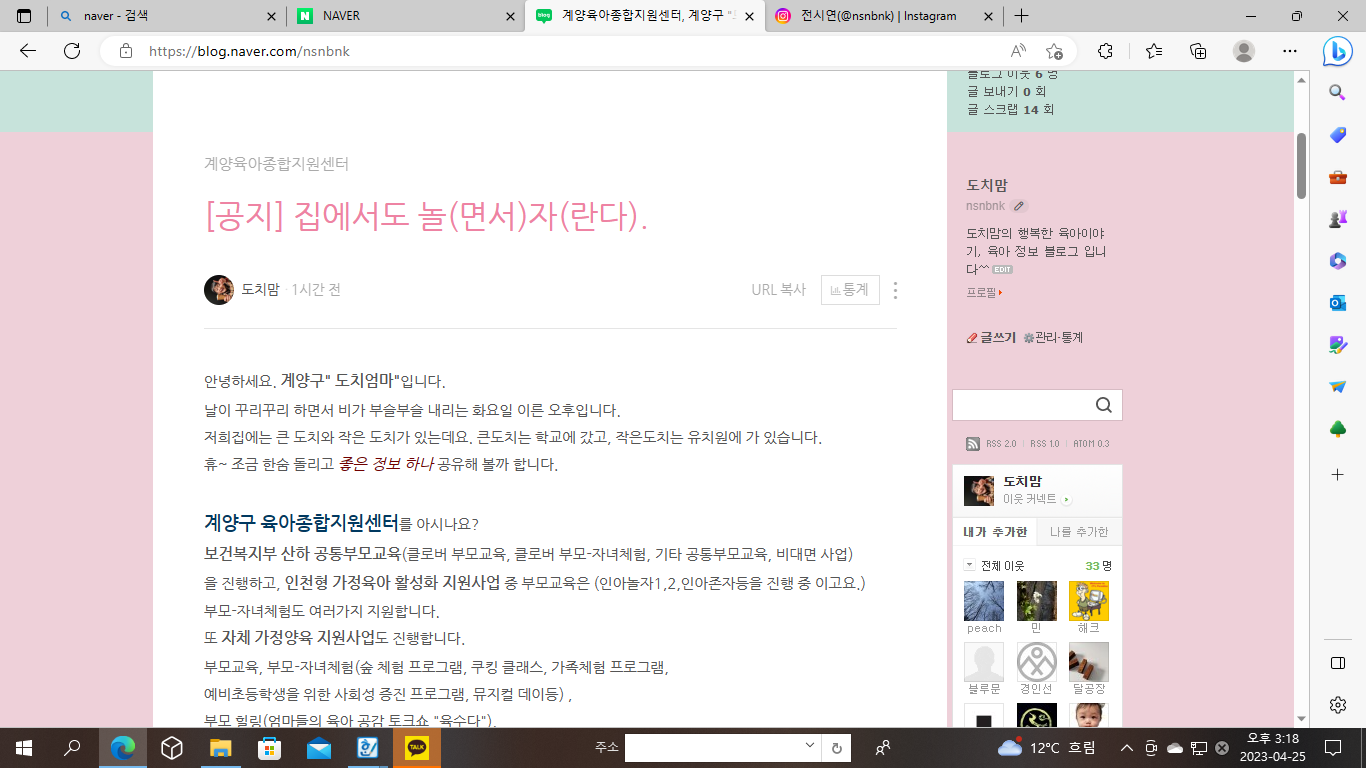1366x768 pixels.
Task: Click the browser refresh icon
Action: click(72, 51)
